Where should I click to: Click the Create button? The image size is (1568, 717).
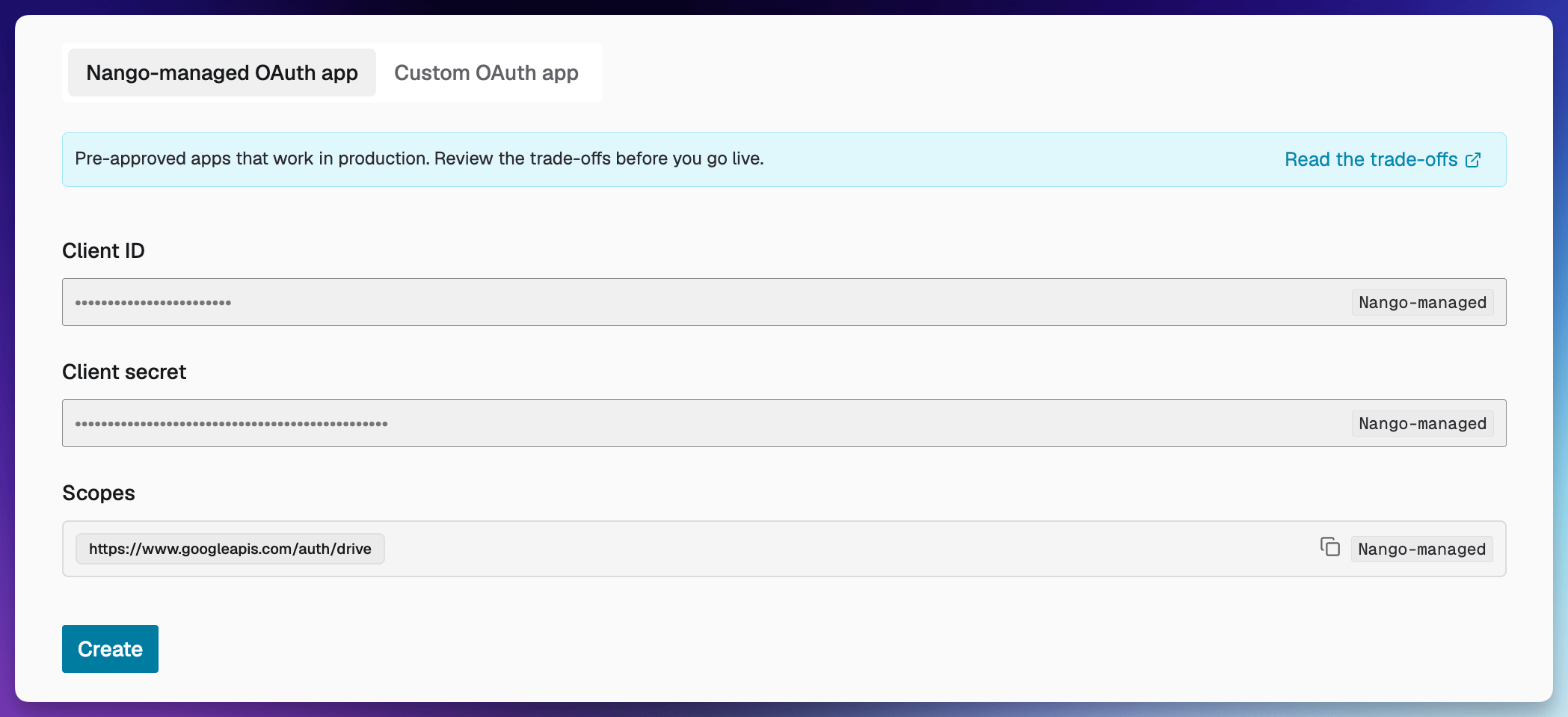[110, 649]
